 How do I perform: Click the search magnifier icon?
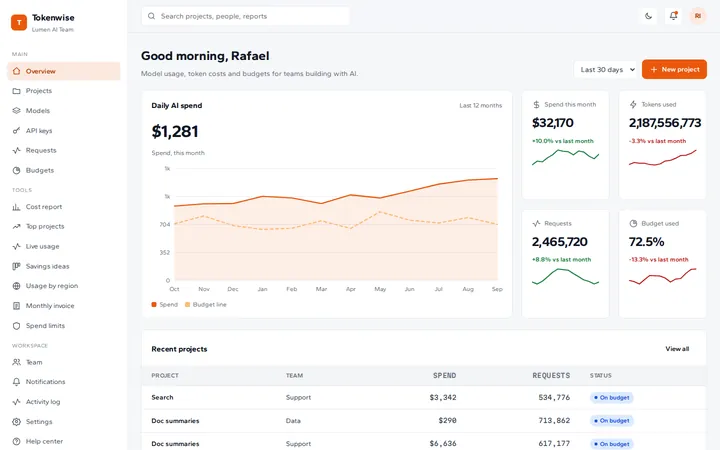(x=151, y=16)
